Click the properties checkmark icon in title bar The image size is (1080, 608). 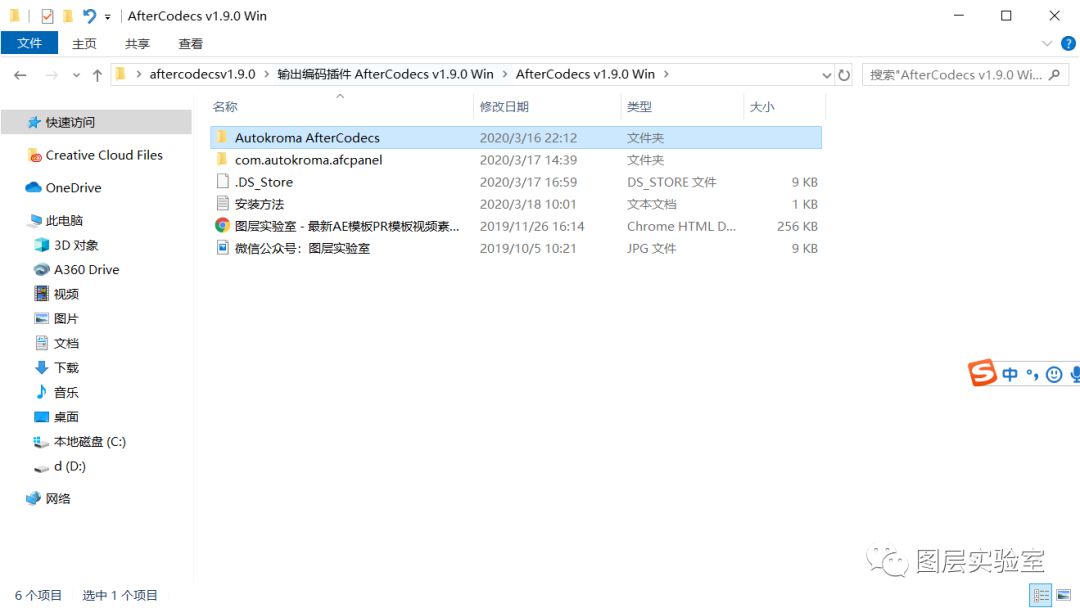[x=47, y=16]
